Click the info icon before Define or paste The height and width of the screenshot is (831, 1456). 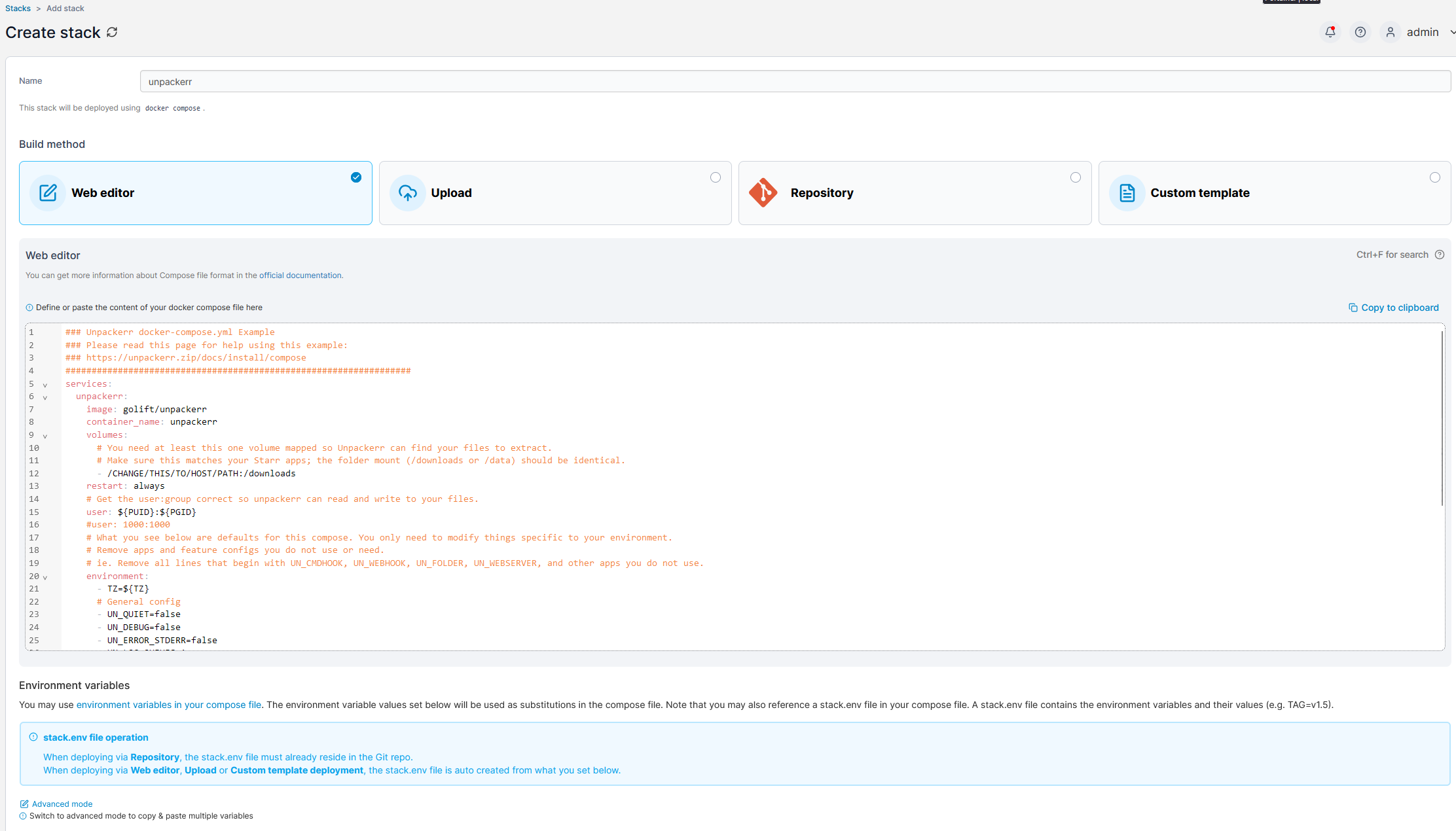(x=29, y=308)
